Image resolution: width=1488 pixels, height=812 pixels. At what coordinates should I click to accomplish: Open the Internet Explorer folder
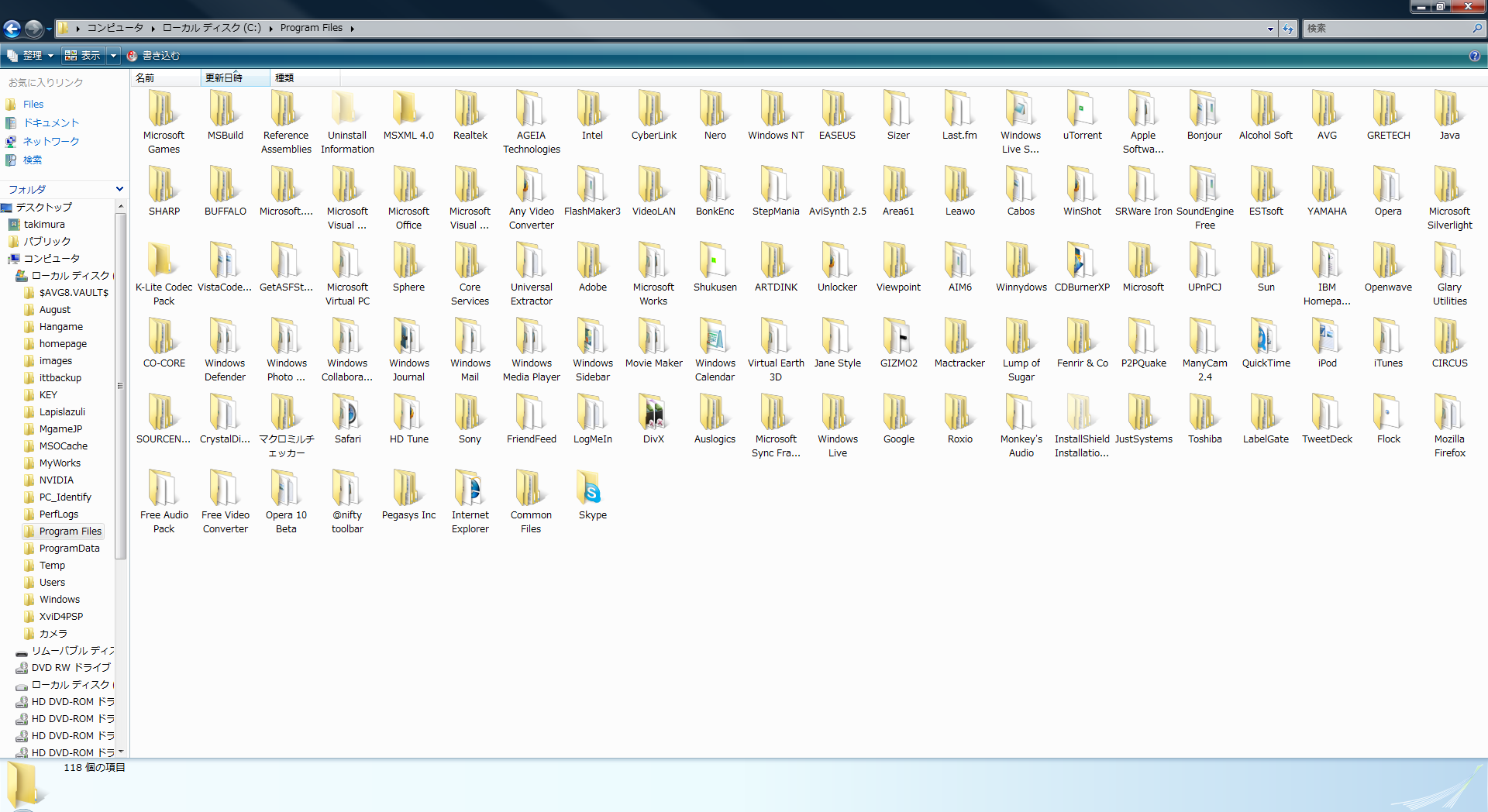coord(470,501)
